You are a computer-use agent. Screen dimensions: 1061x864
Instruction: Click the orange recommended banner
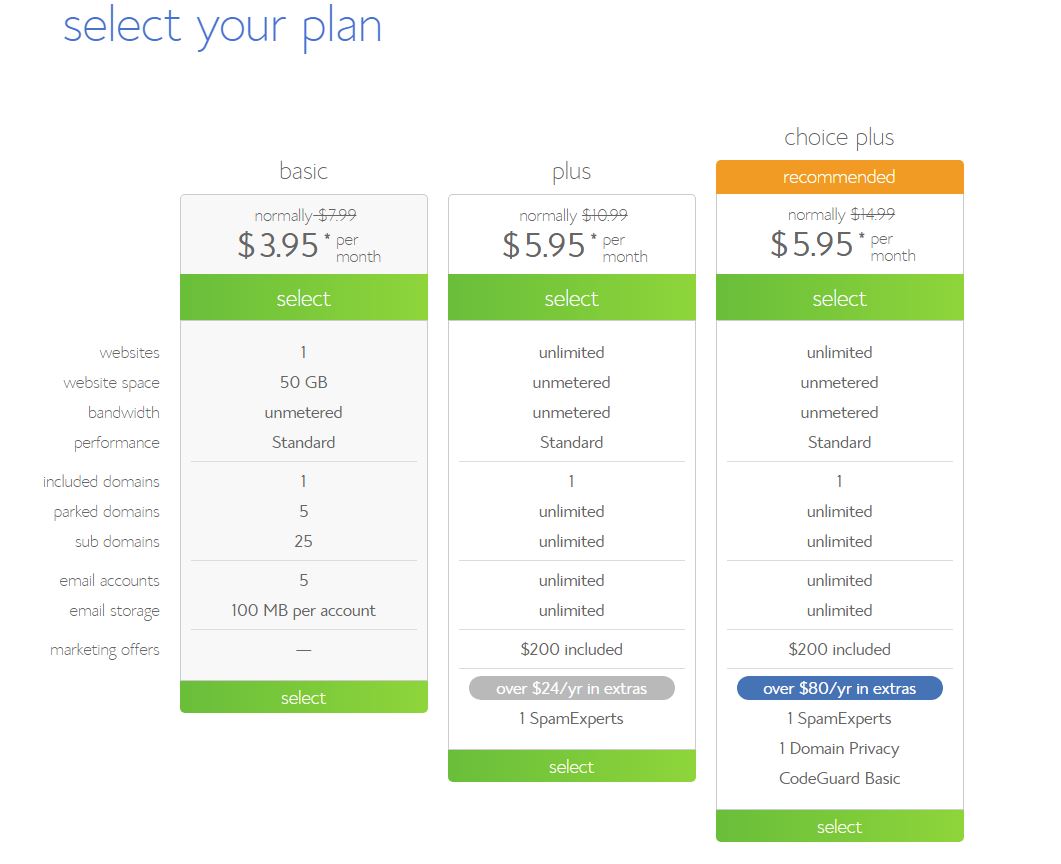[839, 177]
